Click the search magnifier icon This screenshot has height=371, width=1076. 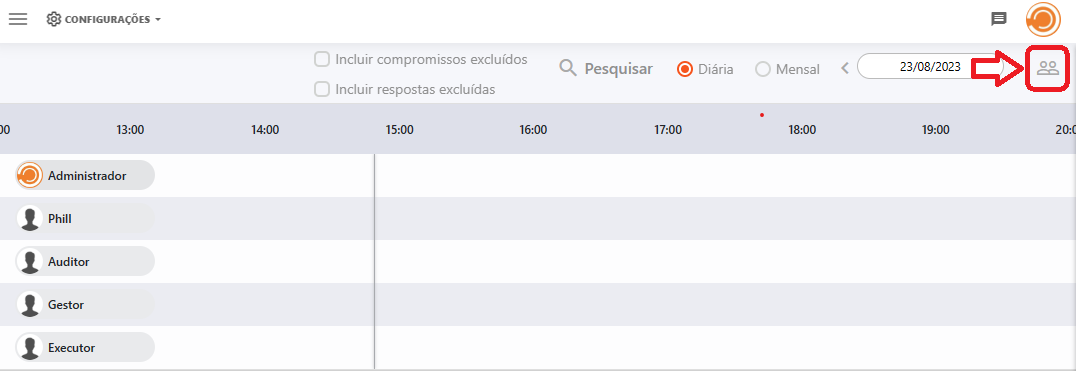coord(568,68)
